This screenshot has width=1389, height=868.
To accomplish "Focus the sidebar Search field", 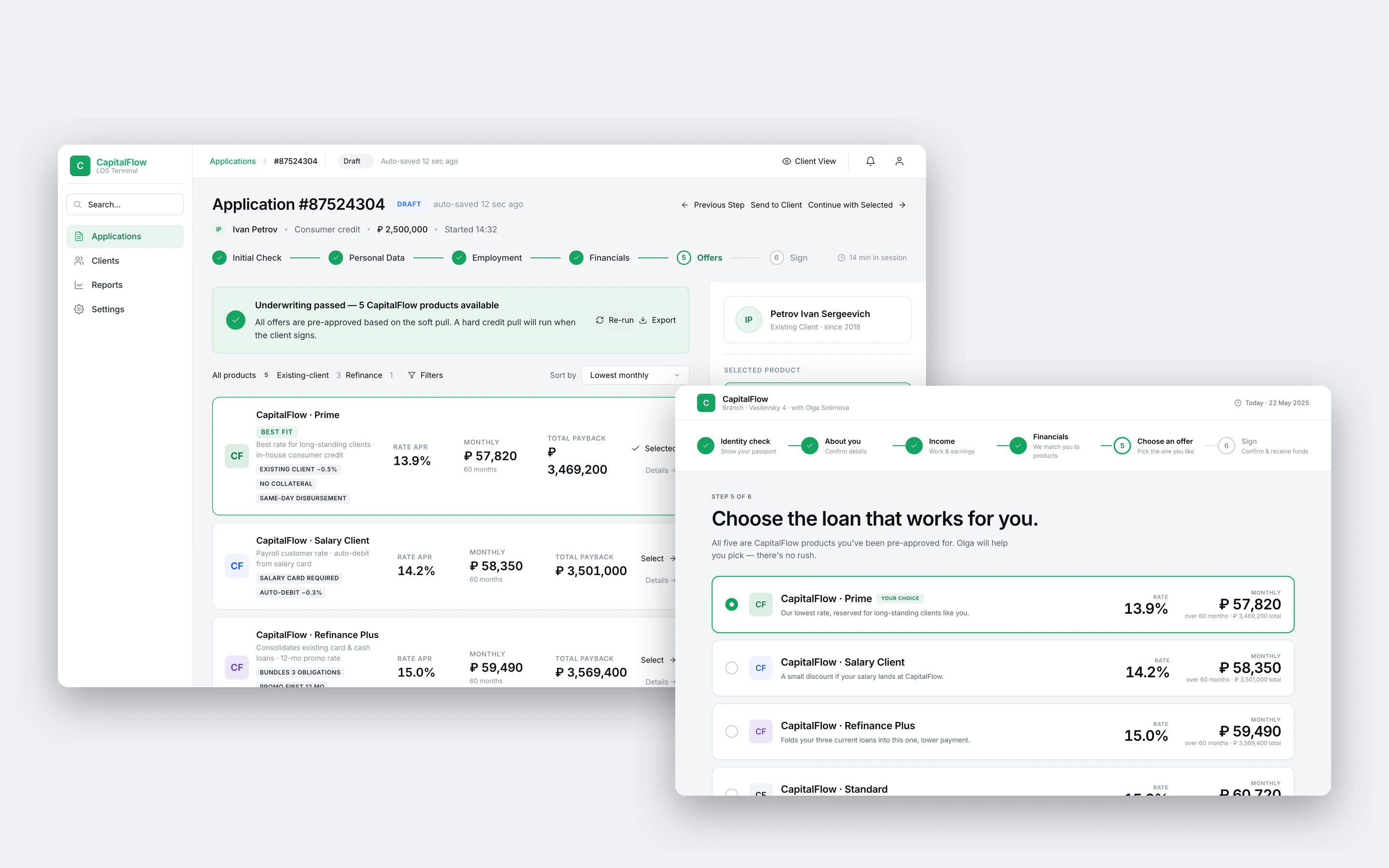I will tap(125, 204).
